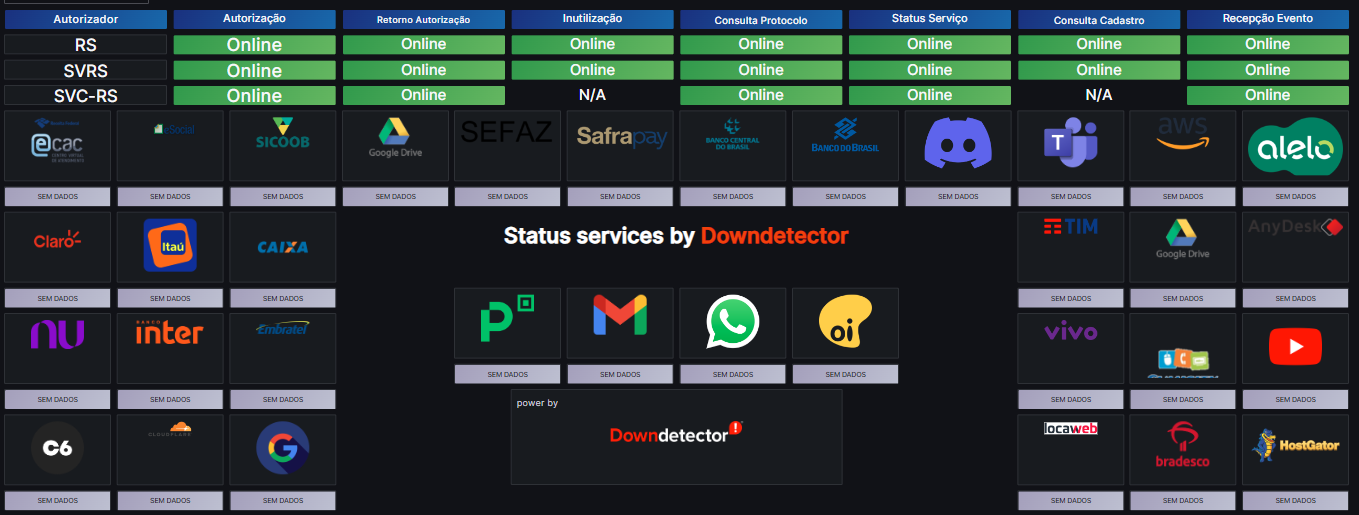This screenshot has height=515, width=1359.
Task: Click SVRS Inutilização Online status
Action: coord(593,70)
